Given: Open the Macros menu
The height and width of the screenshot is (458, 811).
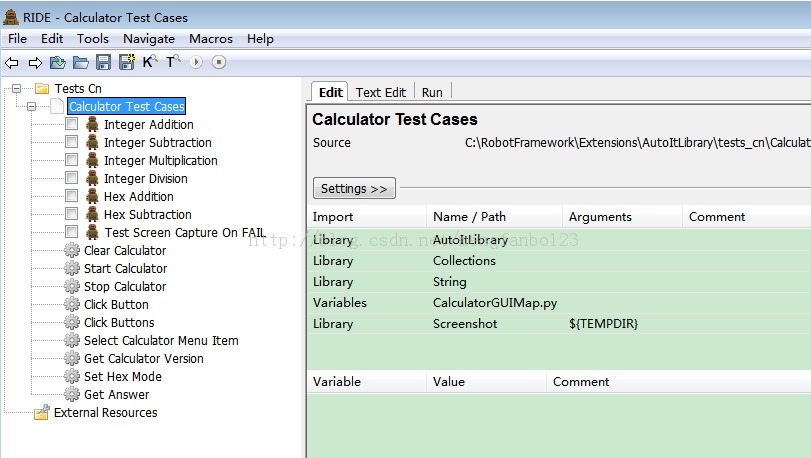Looking at the screenshot, I should 211,39.
